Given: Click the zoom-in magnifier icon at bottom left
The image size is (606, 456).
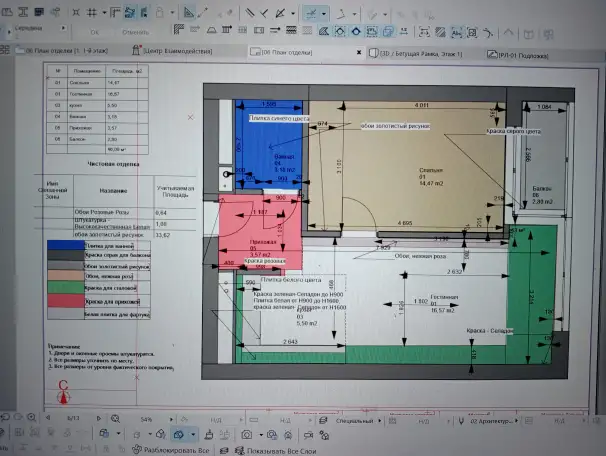Looking at the screenshot, I should coord(32,417).
